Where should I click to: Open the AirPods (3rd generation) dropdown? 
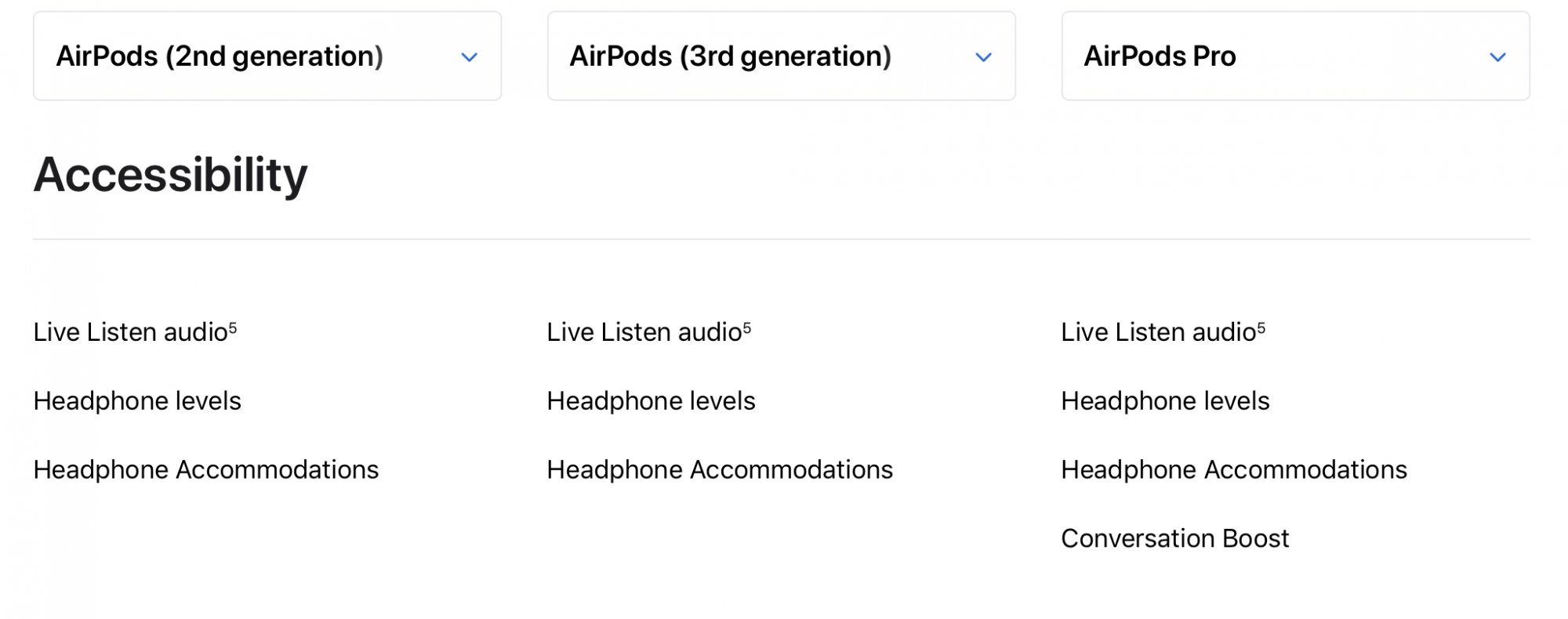pos(782,56)
